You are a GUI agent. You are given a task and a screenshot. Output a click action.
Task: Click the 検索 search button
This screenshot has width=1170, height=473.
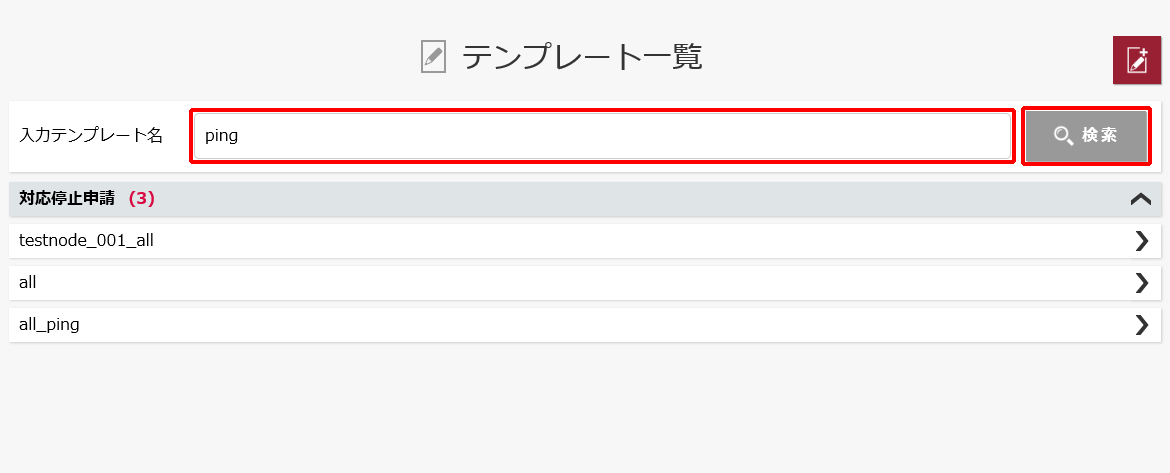point(1086,136)
